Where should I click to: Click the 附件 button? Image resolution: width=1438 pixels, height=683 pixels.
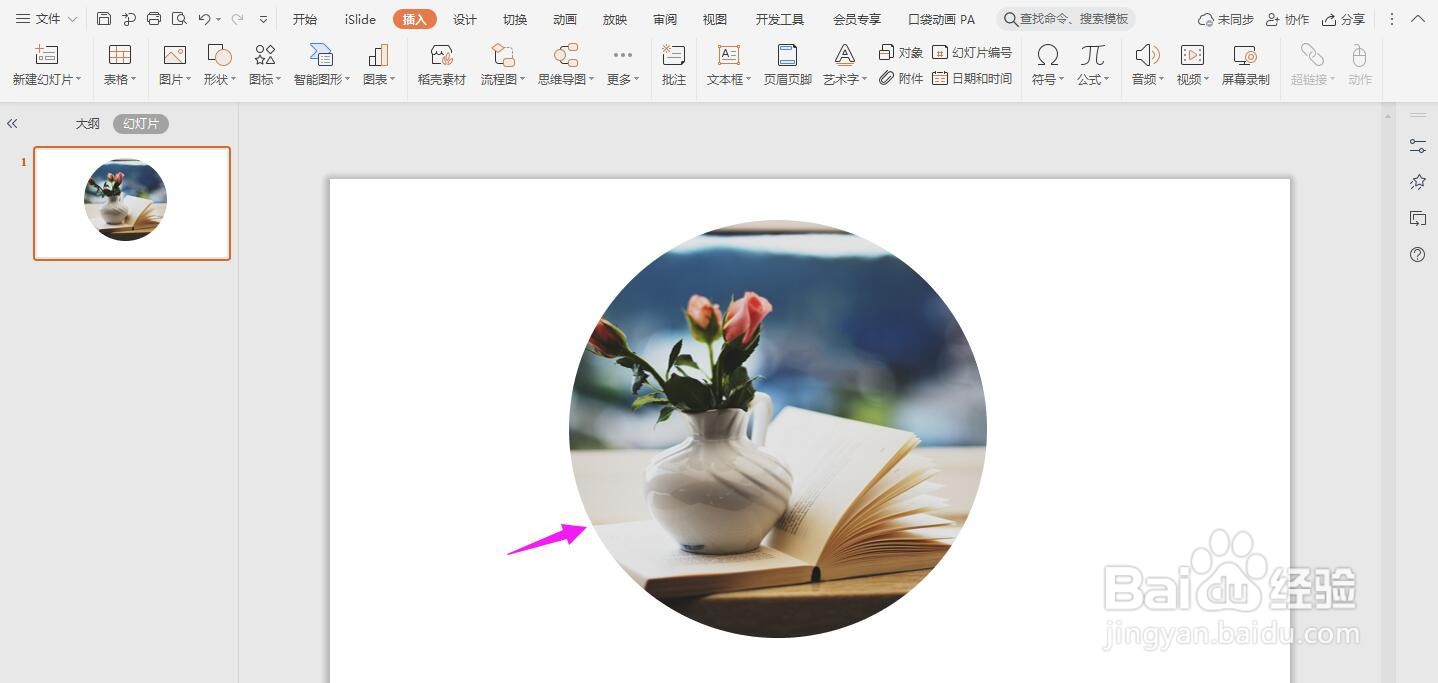click(x=900, y=78)
